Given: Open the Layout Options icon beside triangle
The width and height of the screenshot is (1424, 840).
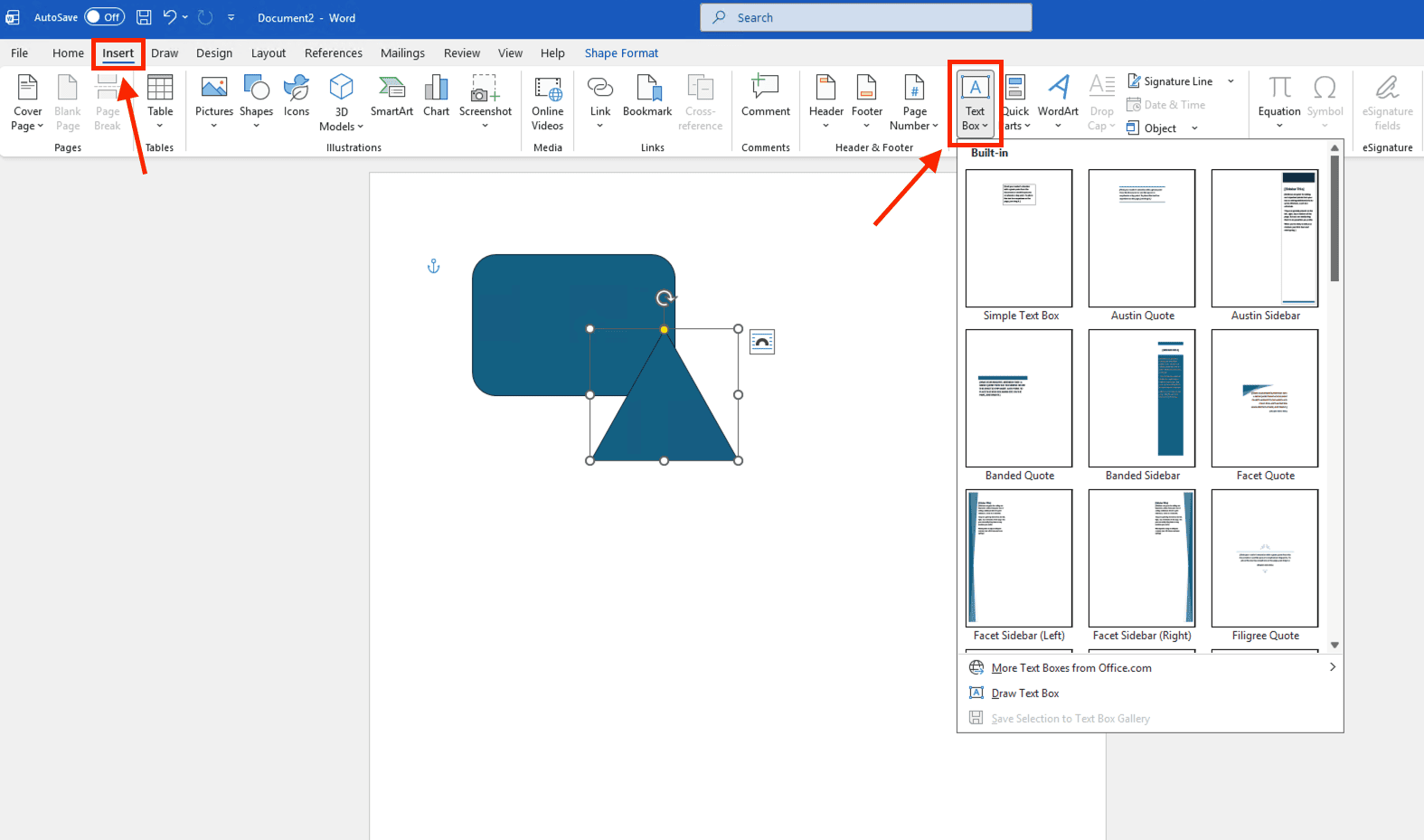Looking at the screenshot, I should pos(762,342).
